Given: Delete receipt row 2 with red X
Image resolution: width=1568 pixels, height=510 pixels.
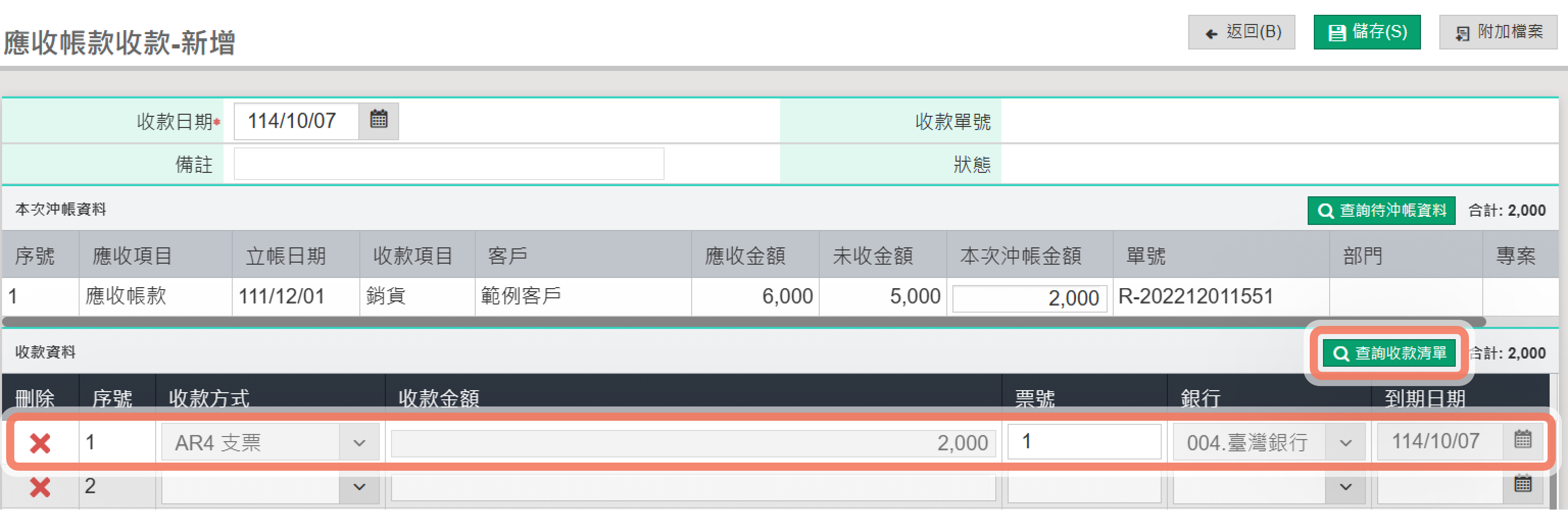Looking at the screenshot, I should point(40,487).
